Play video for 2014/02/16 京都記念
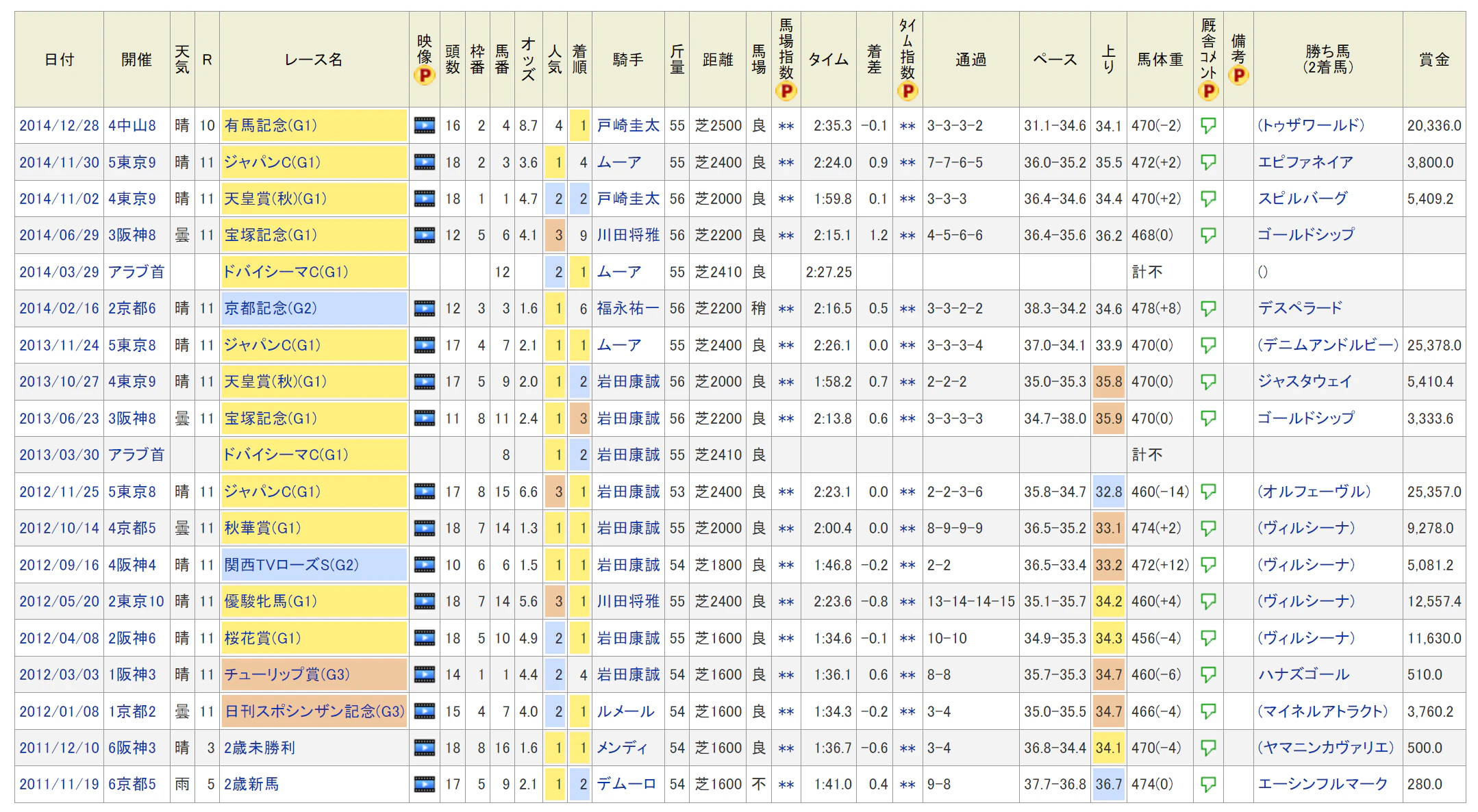The height and width of the screenshot is (812, 1478). pyautogui.click(x=425, y=309)
